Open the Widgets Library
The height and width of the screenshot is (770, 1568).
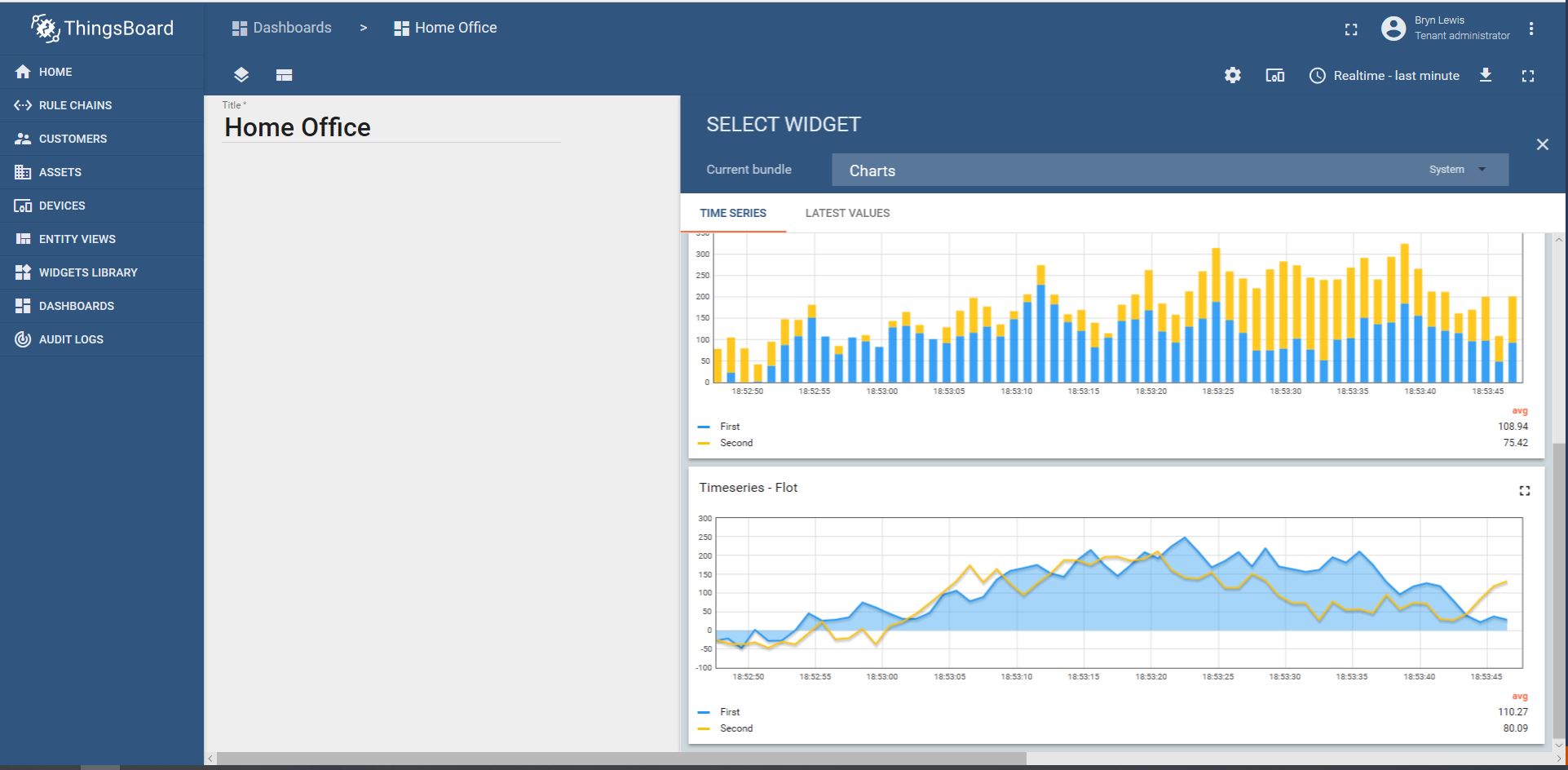pos(87,272)
